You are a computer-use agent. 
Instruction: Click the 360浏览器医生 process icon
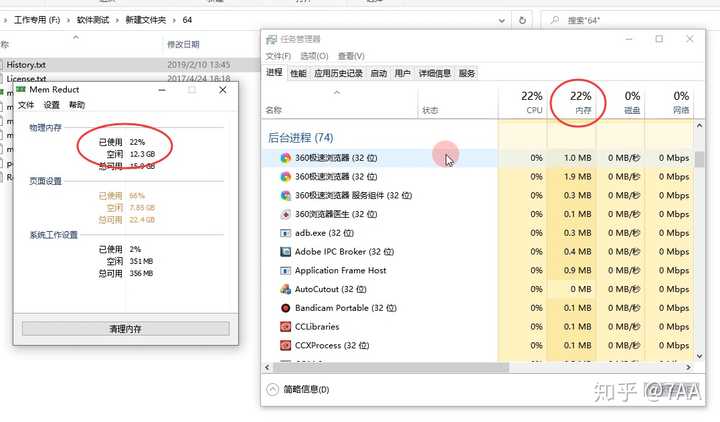tap(286, 214)
